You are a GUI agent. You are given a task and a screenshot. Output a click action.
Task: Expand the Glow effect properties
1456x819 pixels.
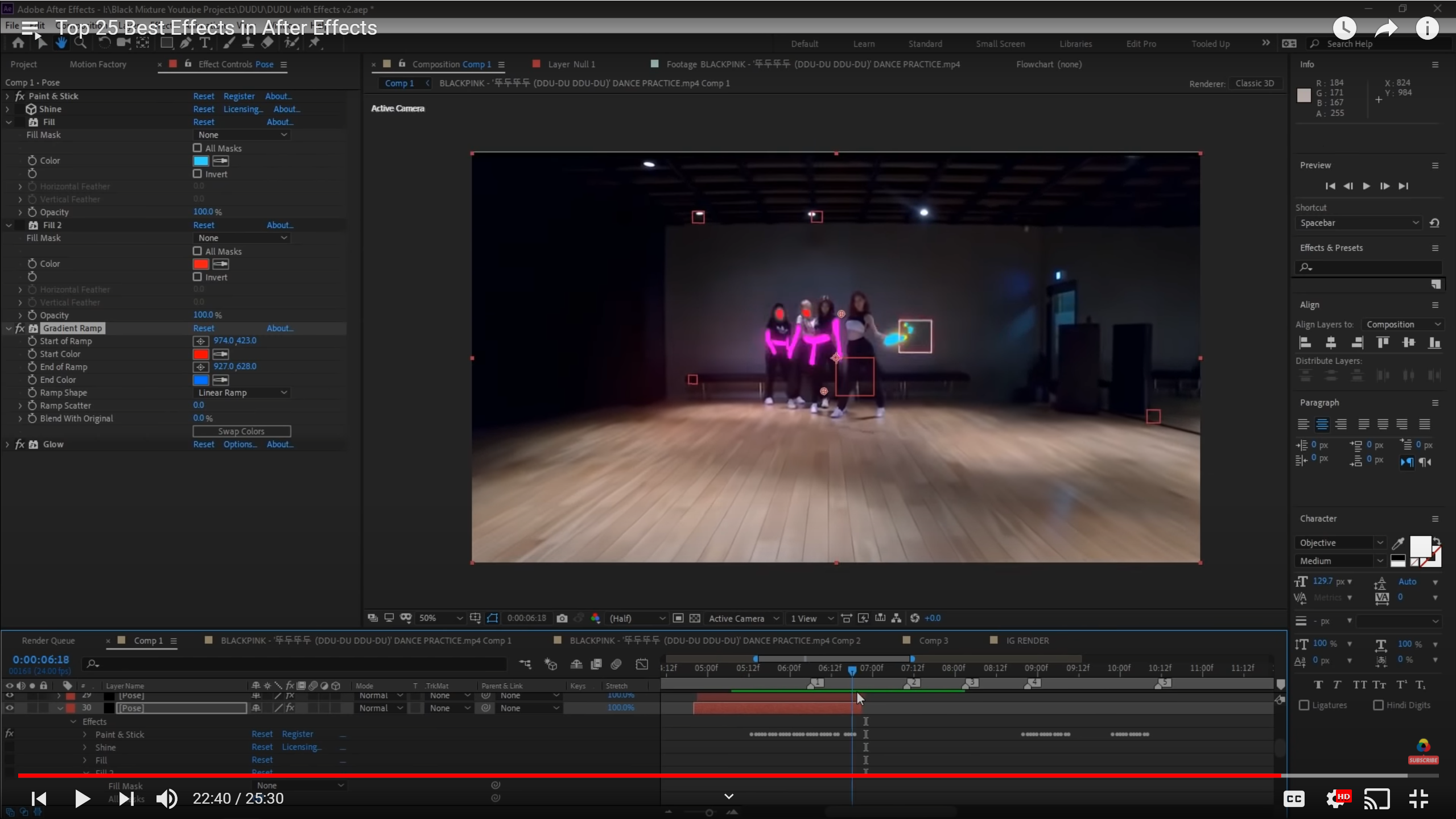click(x=7, y=445)
